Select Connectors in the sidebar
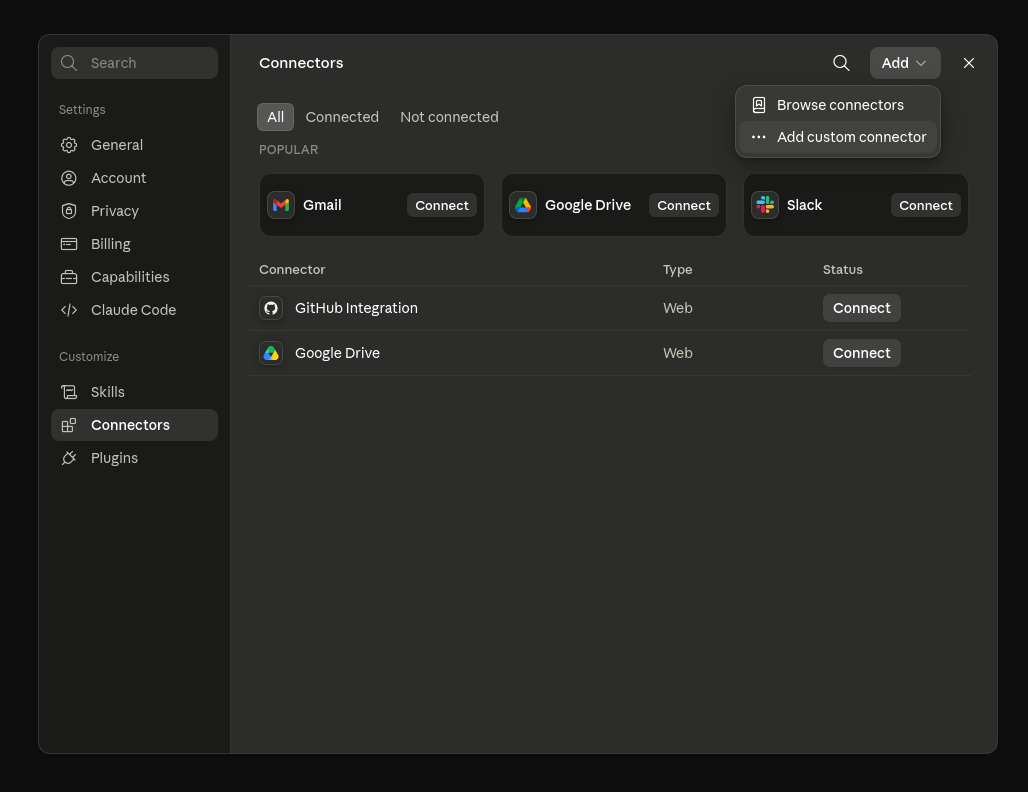This screenshot has width=1028, height=792. (134, 425)
